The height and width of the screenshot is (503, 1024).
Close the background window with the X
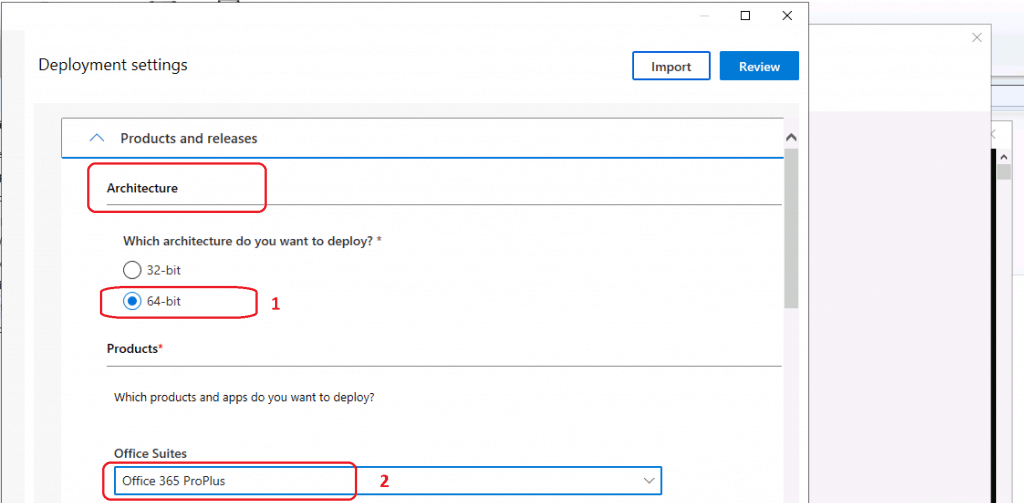pos(977,38)
